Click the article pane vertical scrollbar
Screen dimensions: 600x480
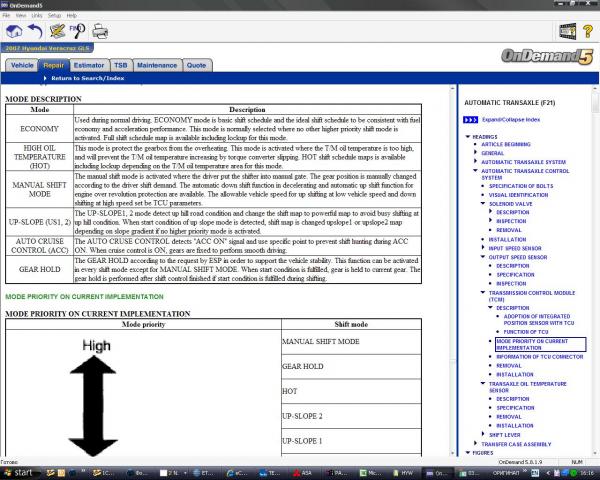[452, 270]
